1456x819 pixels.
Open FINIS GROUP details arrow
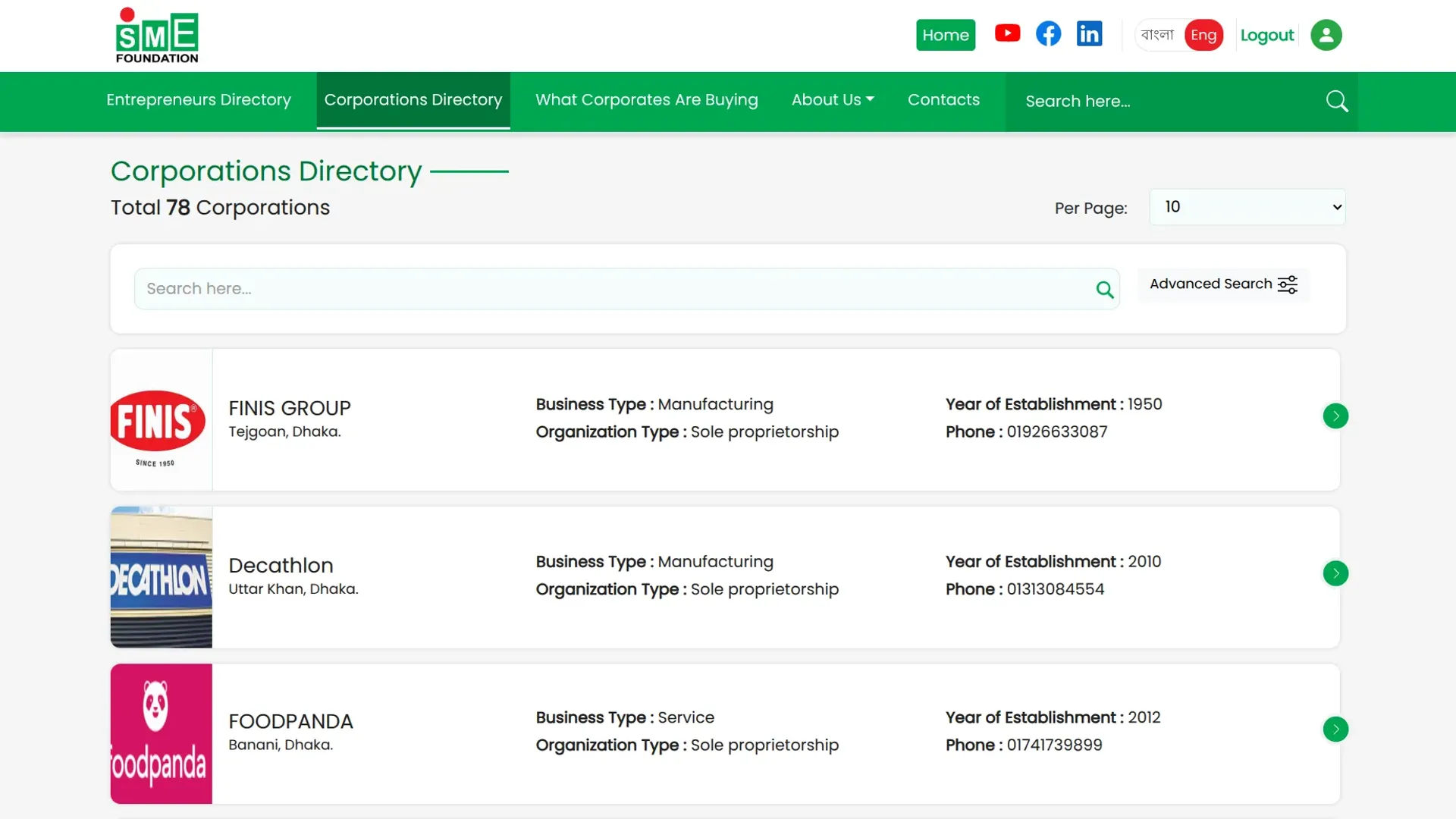pos(1335,416)
